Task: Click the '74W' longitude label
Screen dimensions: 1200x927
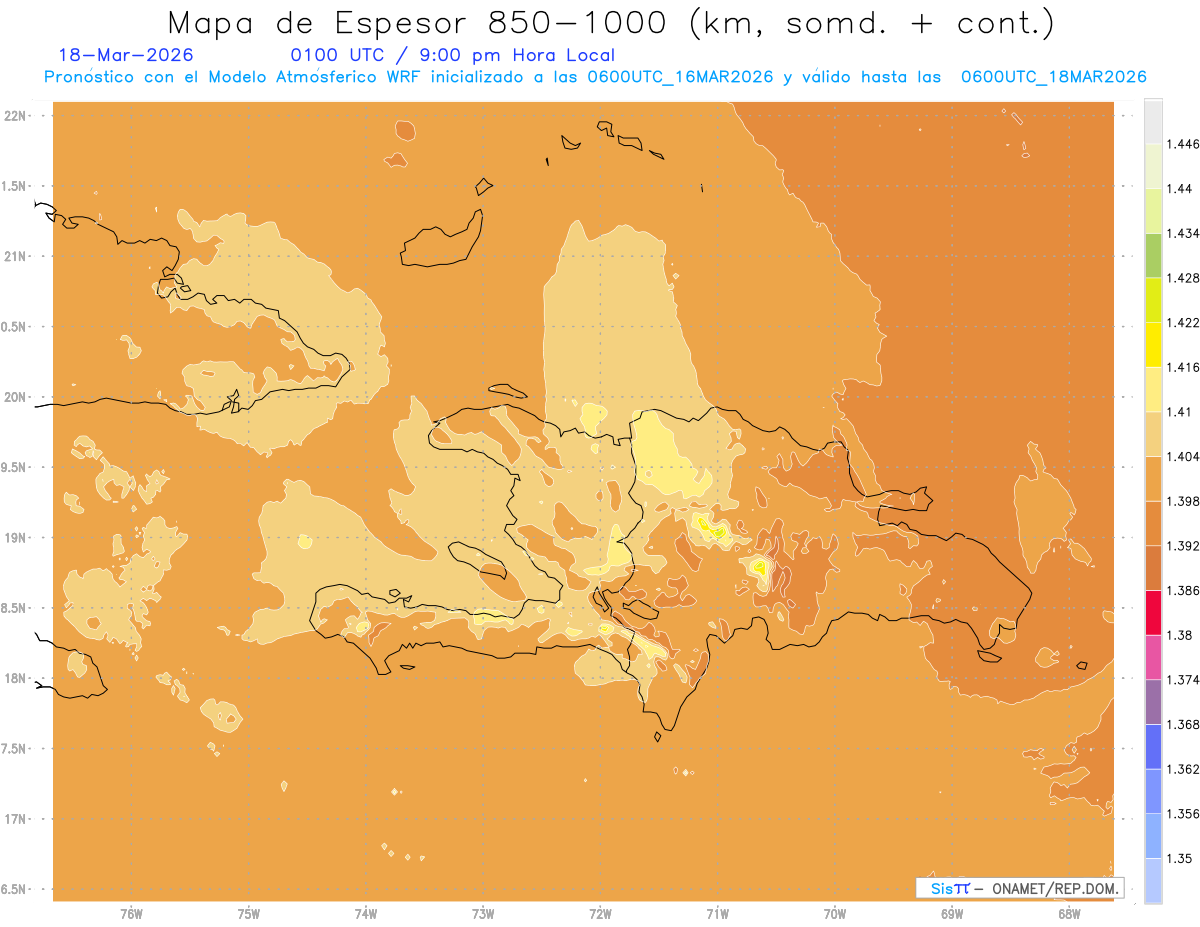Action: coord(366,914)
